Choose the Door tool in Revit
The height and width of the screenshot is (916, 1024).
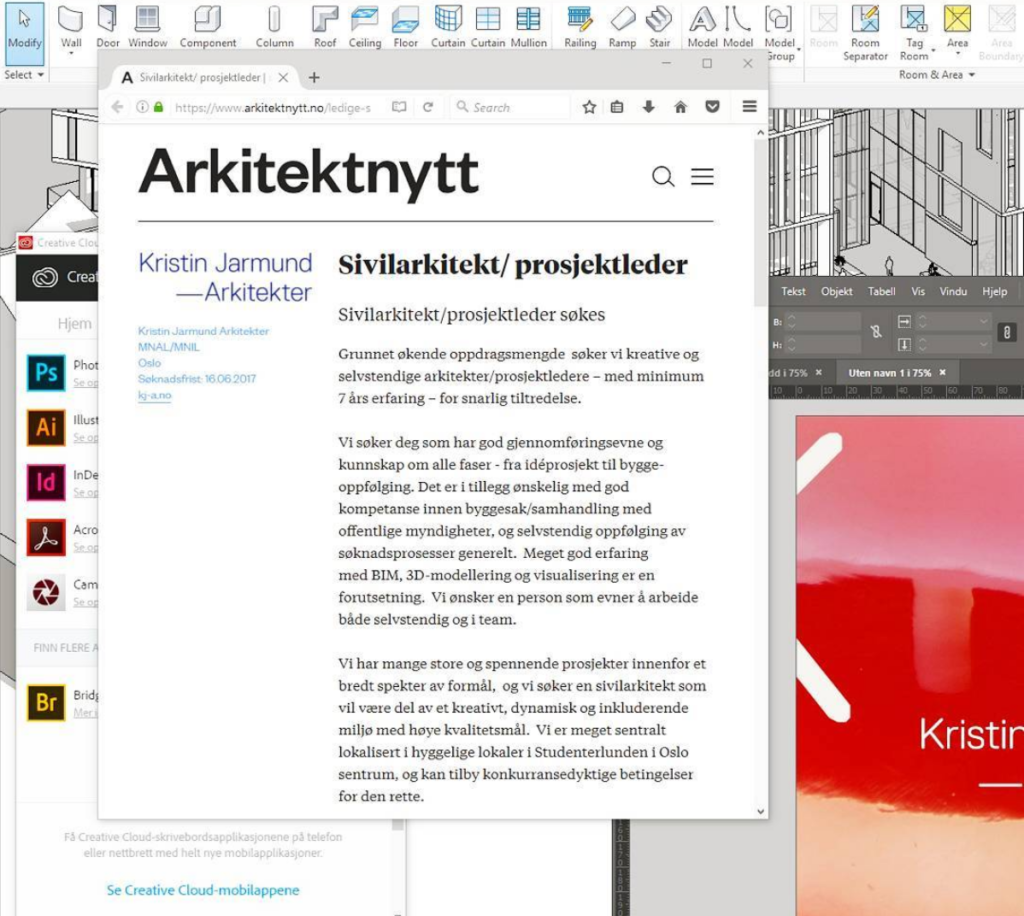[x=108, y=27]
